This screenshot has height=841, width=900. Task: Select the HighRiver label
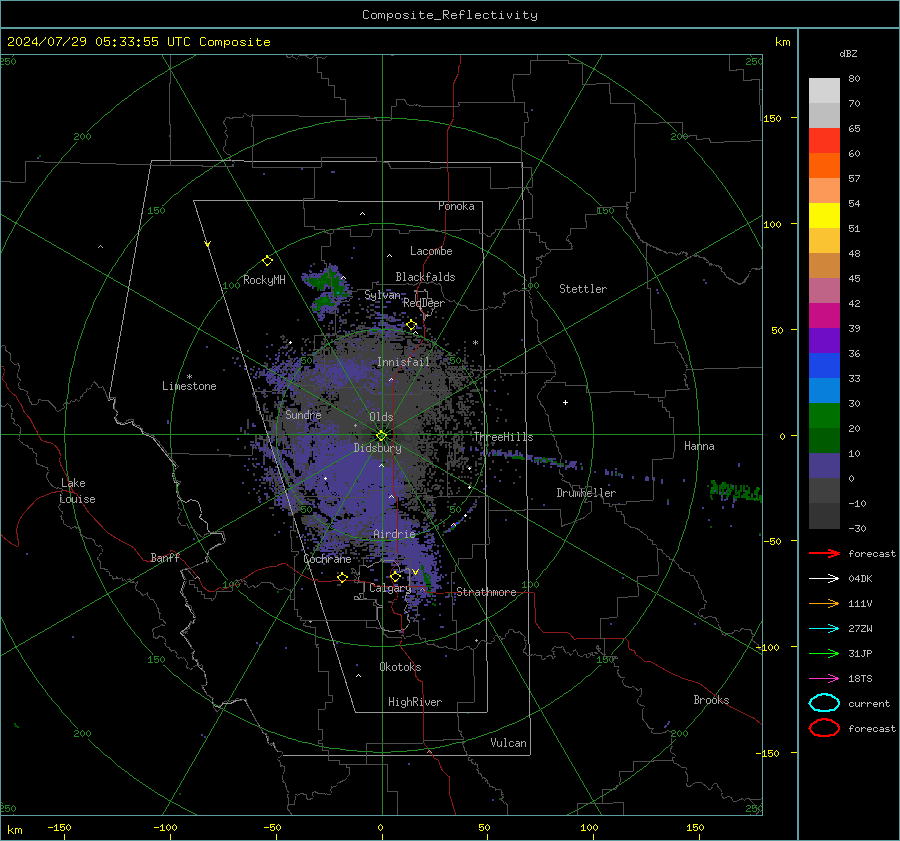(x=415, y=702)
